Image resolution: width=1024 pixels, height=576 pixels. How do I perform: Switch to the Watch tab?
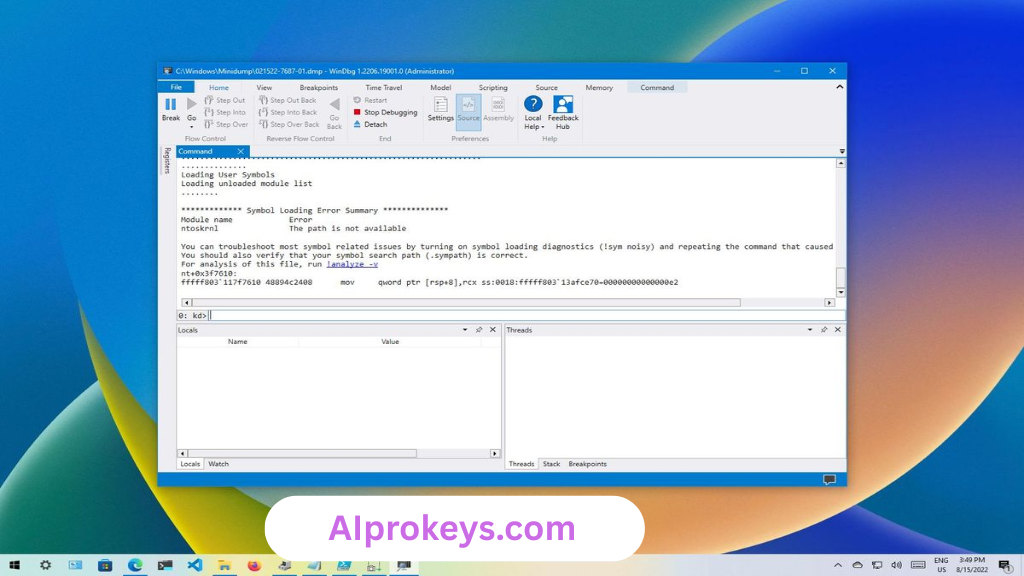pos(218,464)
